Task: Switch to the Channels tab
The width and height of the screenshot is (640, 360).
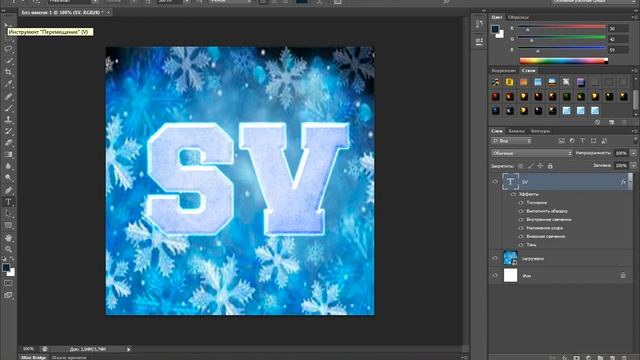Action: tap(516, 131)
